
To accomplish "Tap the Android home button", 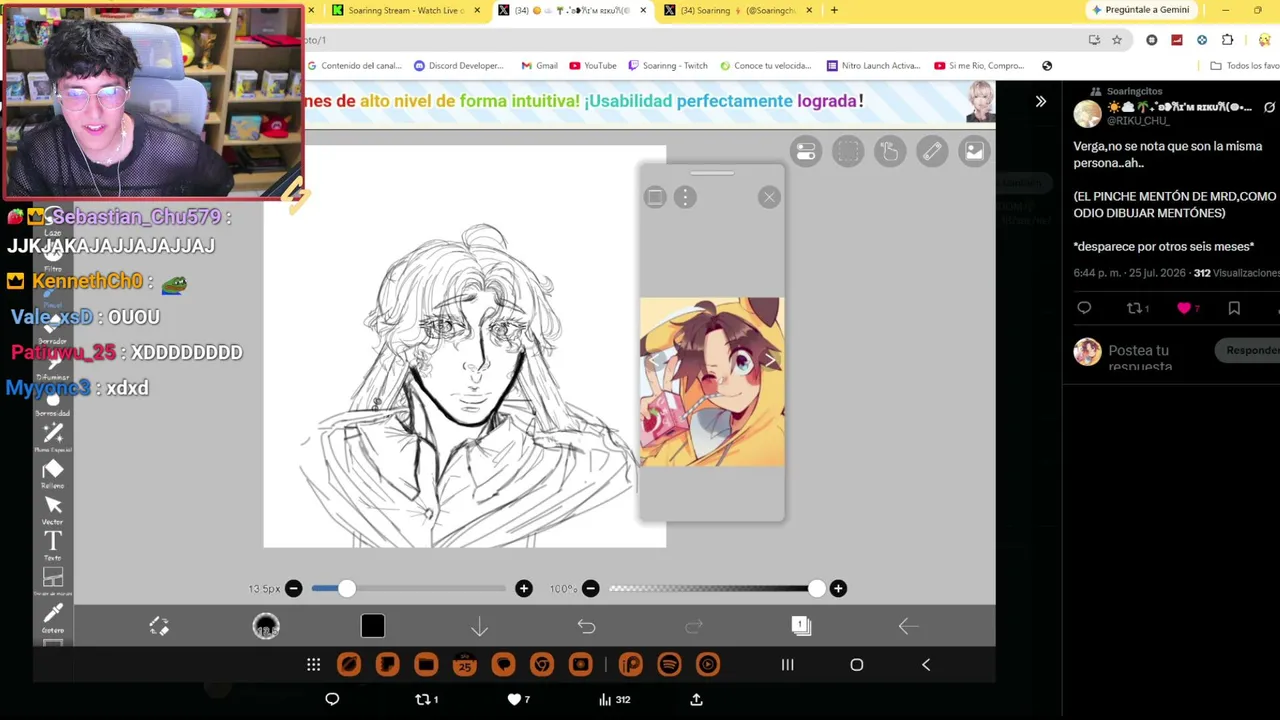I will pyautogui.click(x=857, y=665).
